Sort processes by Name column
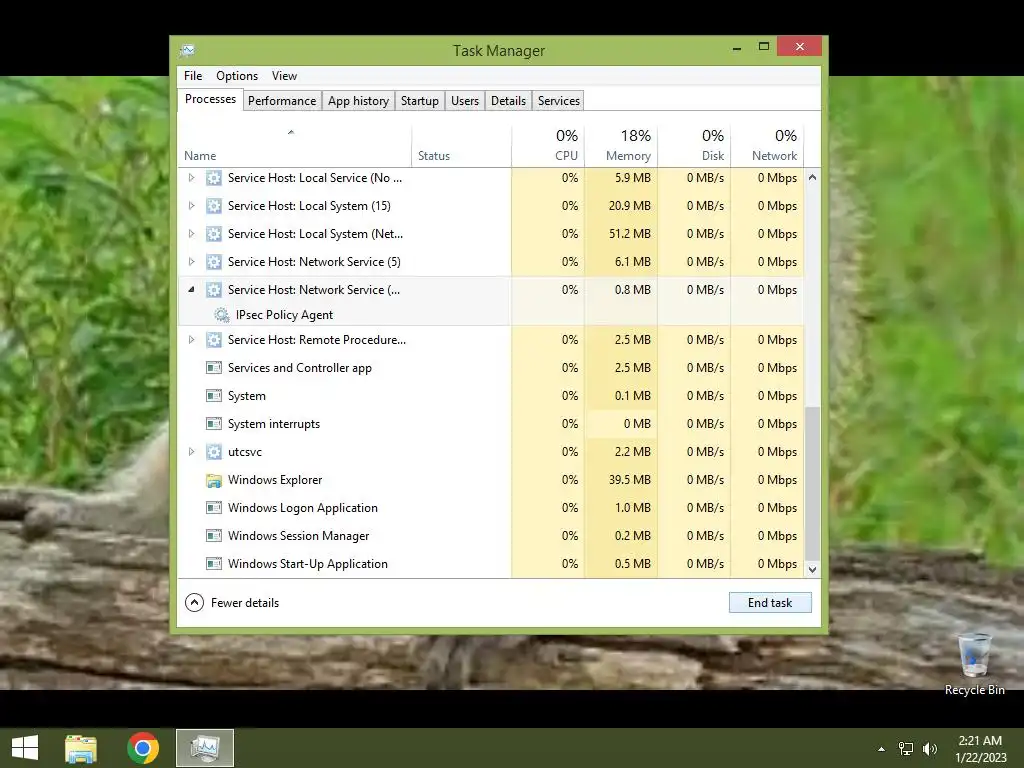Screen dimensions: 1024x768 pos(295,146)
